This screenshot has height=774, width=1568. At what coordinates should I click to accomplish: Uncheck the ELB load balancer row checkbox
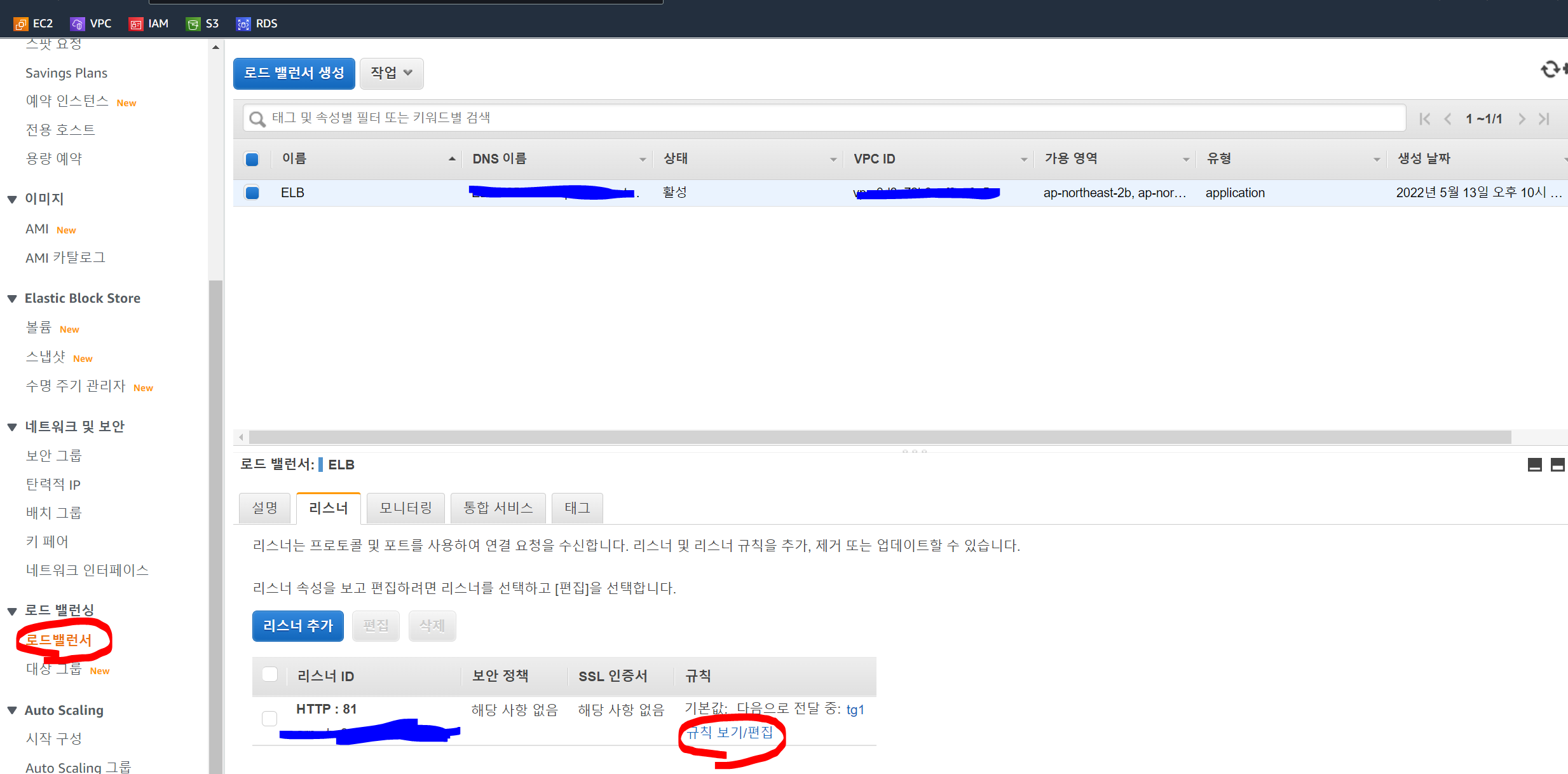(x=252, y=193)
